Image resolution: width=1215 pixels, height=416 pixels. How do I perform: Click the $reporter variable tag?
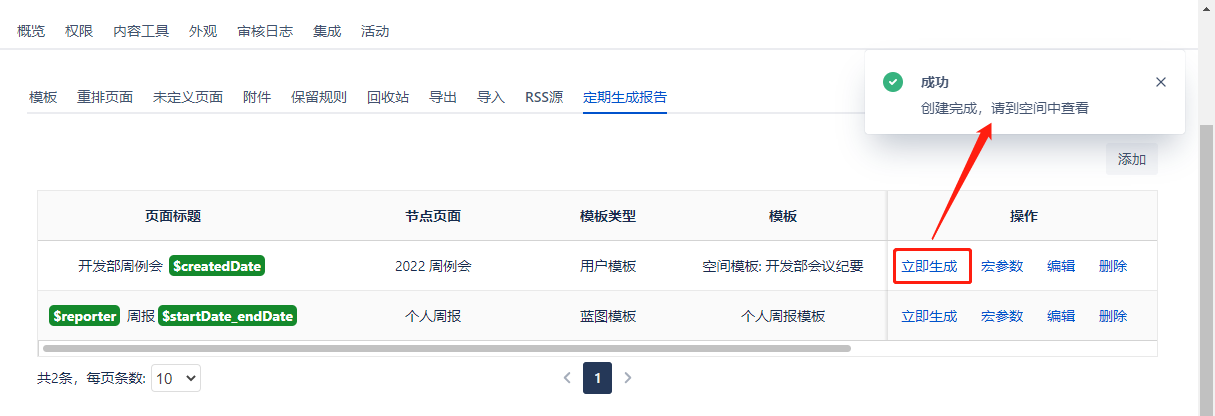85,316
